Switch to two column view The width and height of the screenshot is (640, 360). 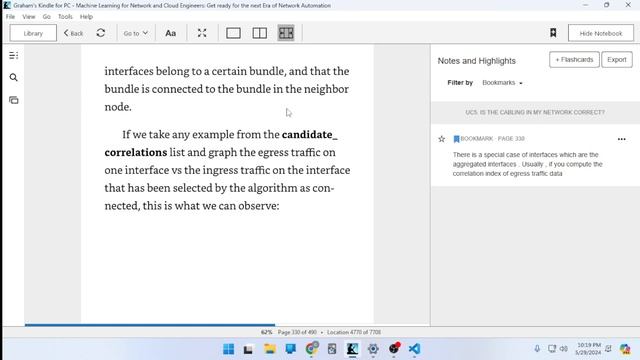coord(260,33)
